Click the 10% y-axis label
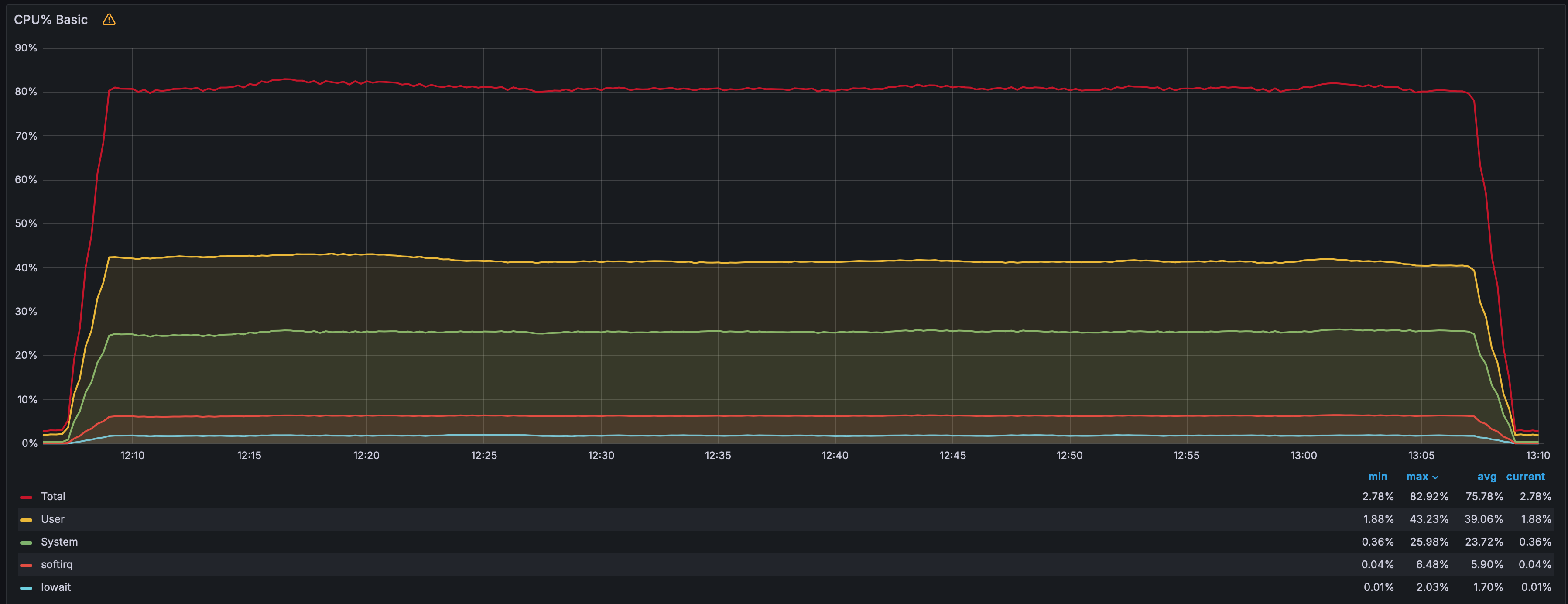This screenshot has height=604, width=1568. 27,399
